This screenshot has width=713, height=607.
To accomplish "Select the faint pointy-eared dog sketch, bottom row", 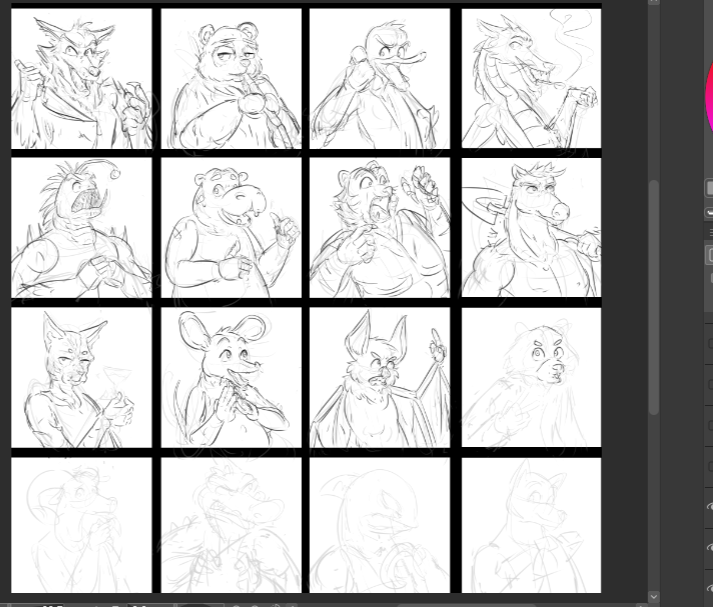I will (531, 525).
